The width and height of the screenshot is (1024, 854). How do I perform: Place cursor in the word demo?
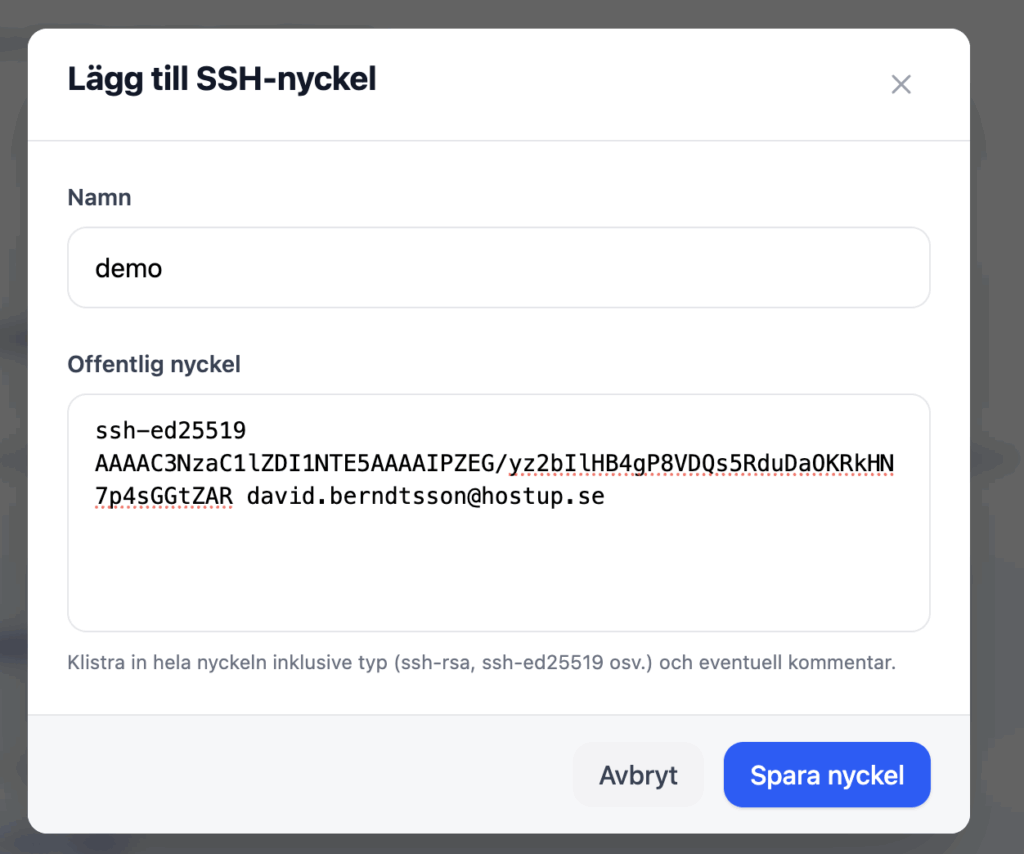128,269
